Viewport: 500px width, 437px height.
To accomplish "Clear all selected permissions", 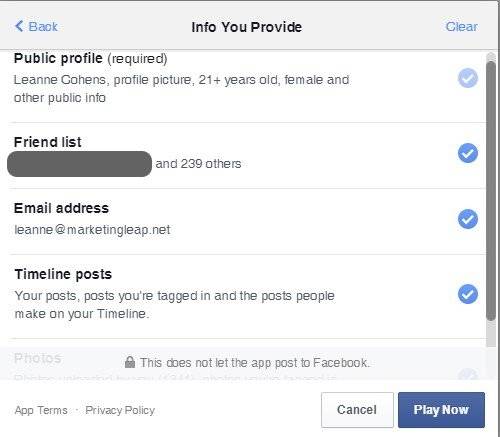I will [461, 26].
